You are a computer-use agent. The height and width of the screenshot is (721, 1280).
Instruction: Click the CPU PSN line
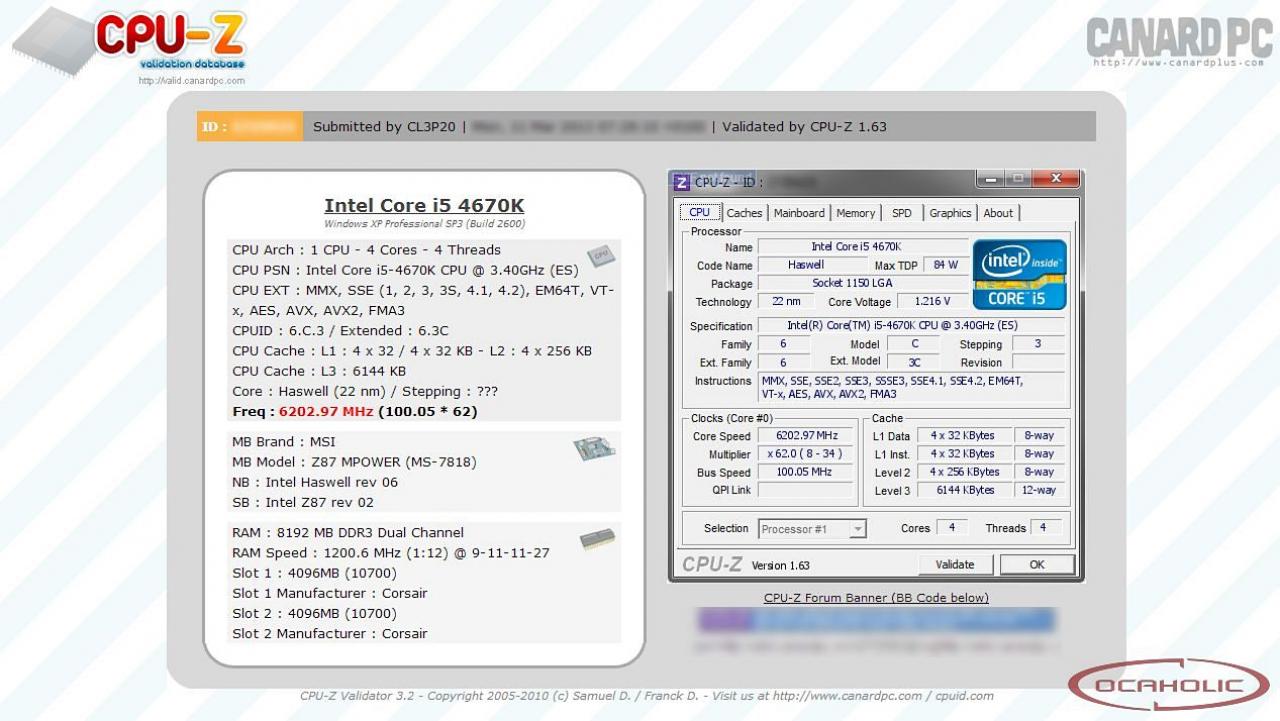coord(405,270)
